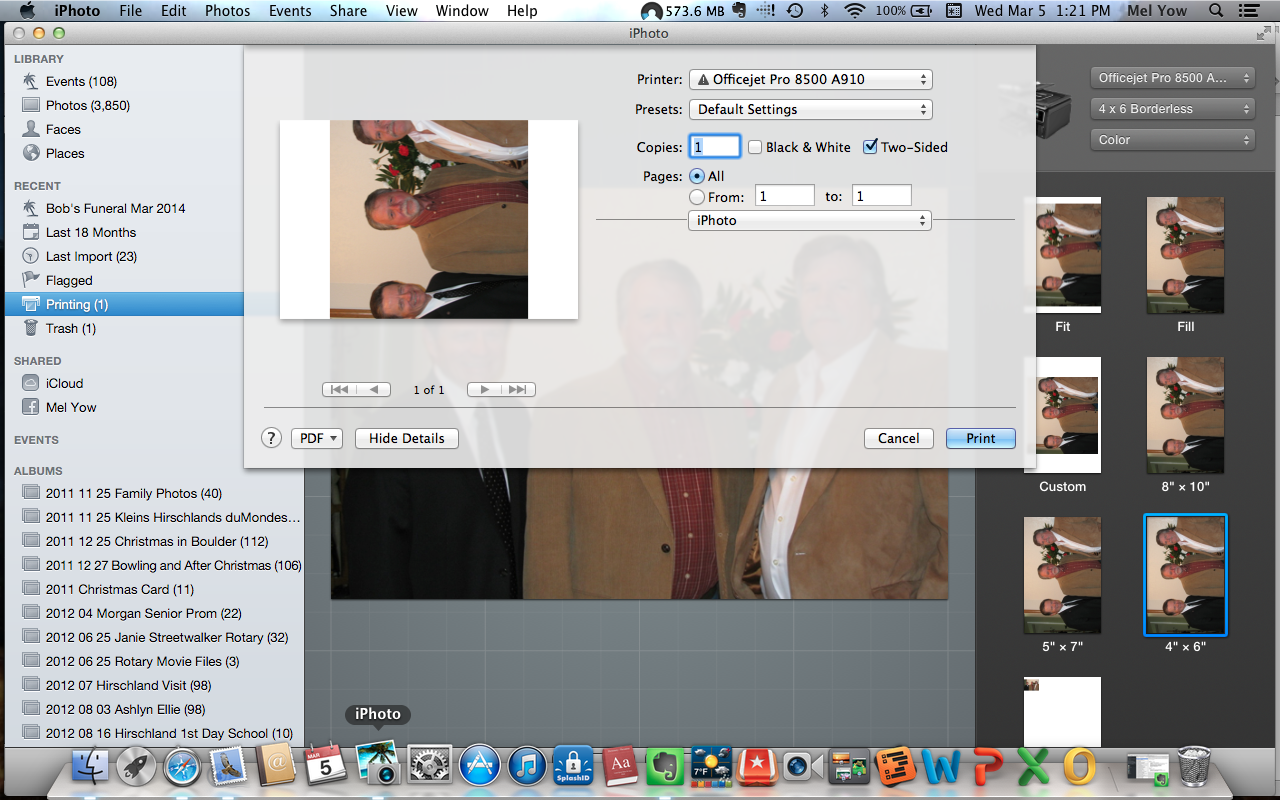
Task: Open Finder from the Dock
Action: [x=91, y=768]
